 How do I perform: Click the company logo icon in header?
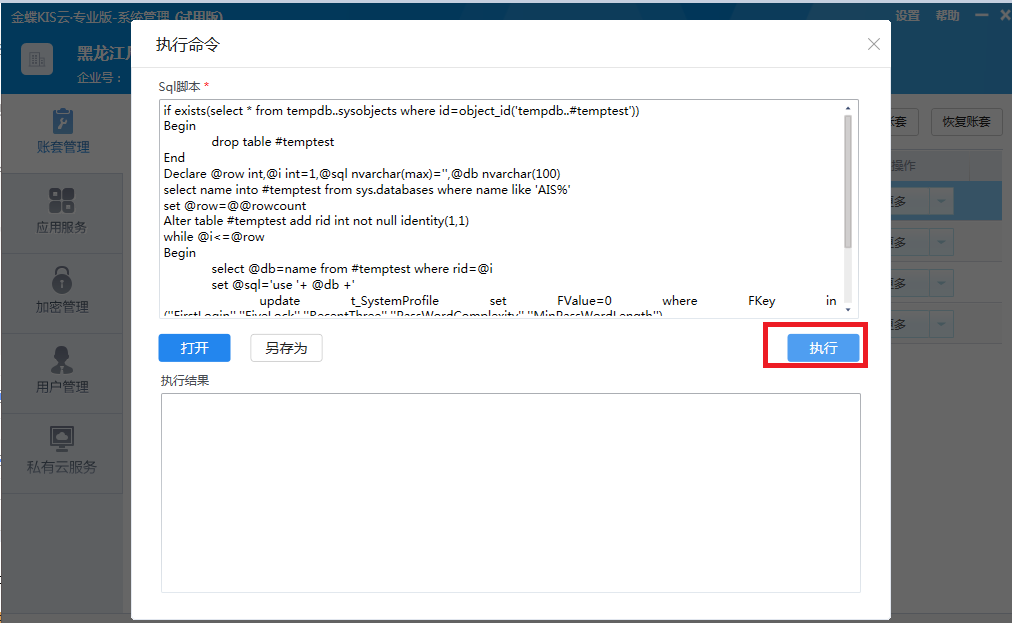(38, 61)
